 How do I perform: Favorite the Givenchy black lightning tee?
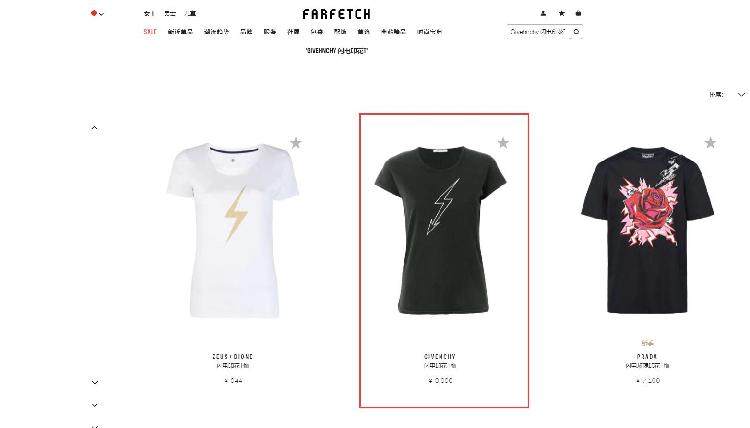503,143
